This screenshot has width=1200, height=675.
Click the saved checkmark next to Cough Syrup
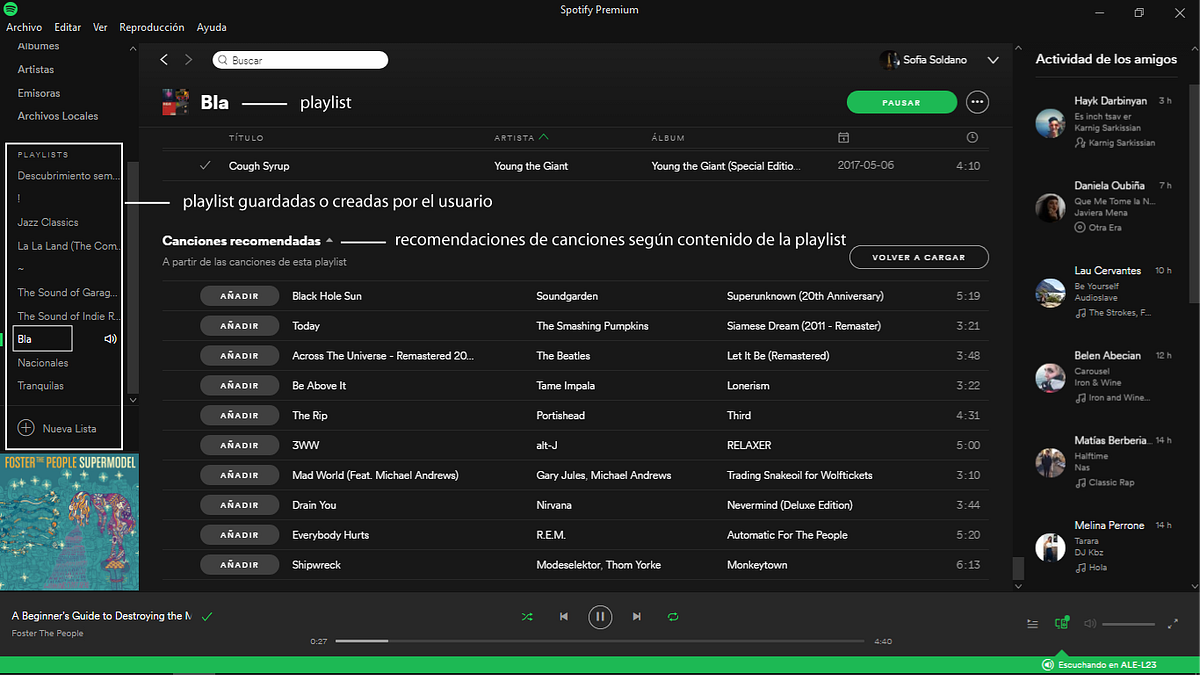(x=205, y=165)
